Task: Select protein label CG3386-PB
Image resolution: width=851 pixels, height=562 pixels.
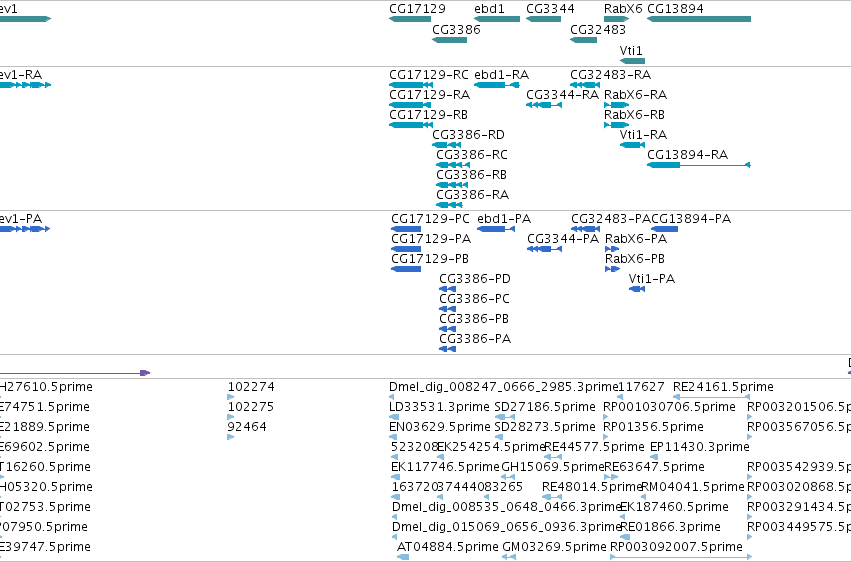Action: (x=474, y=319)
